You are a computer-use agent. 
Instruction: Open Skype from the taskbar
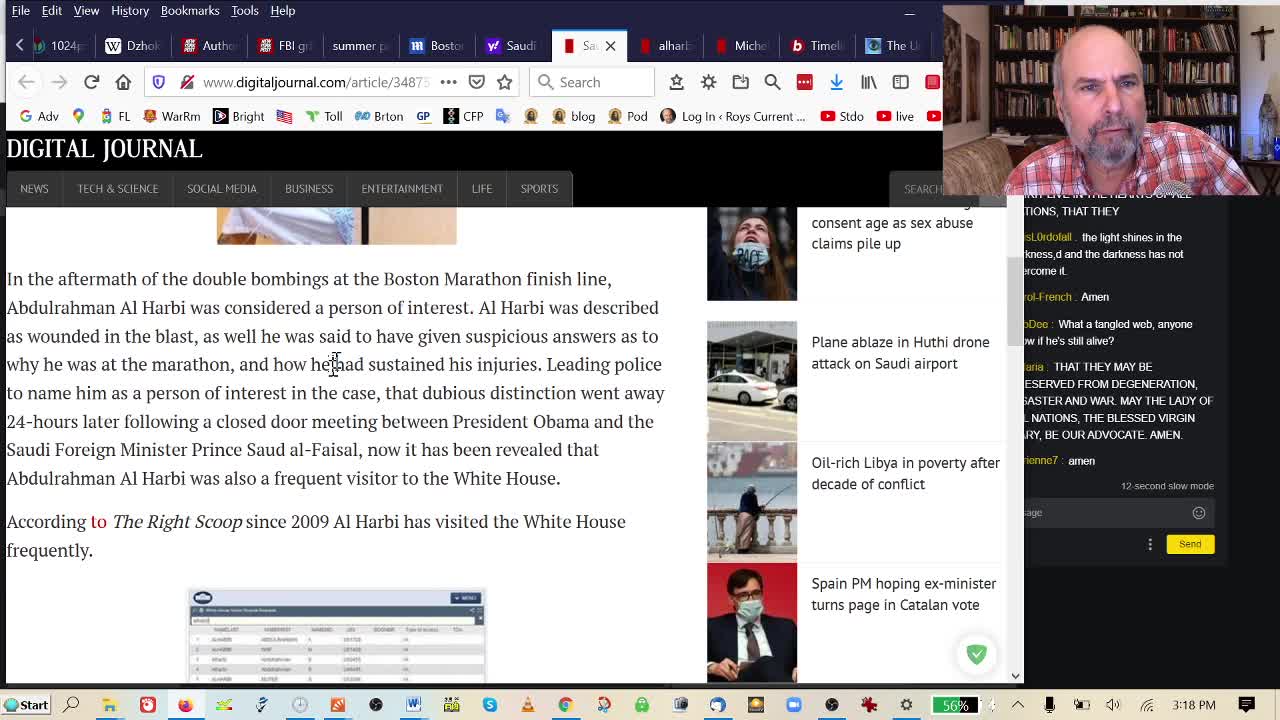[x=490, y=705]
